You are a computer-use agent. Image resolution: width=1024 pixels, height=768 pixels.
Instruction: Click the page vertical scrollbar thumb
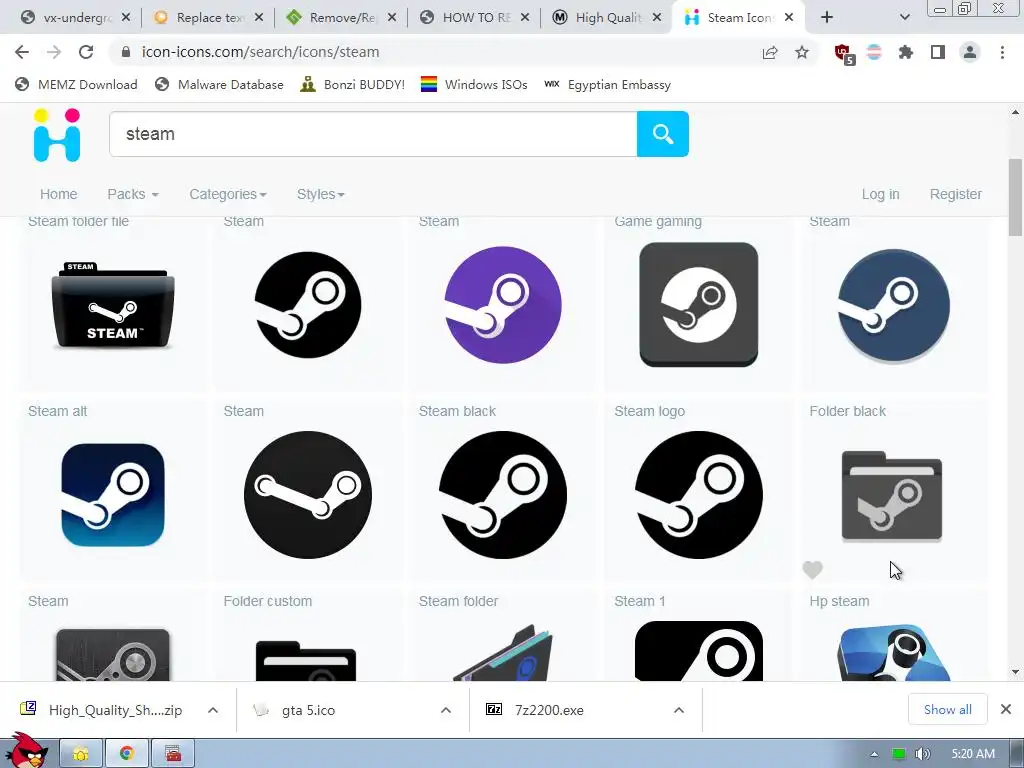[x=1016, y=197]
